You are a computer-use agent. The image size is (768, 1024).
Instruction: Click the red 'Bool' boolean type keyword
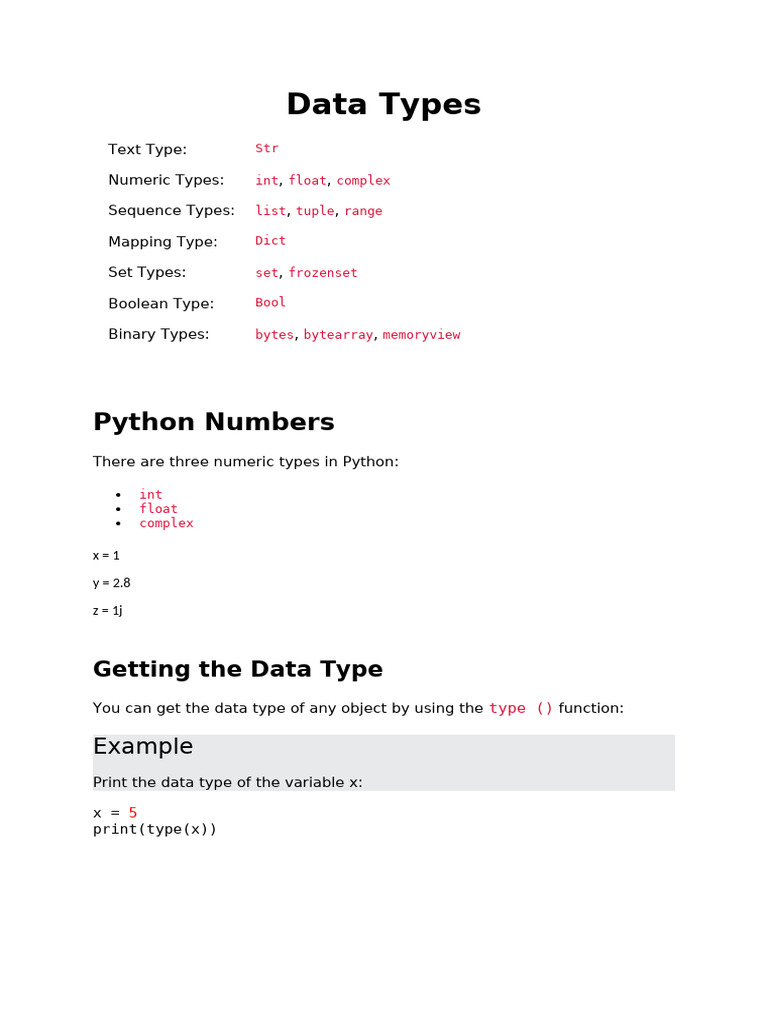[x=270, y=302]
